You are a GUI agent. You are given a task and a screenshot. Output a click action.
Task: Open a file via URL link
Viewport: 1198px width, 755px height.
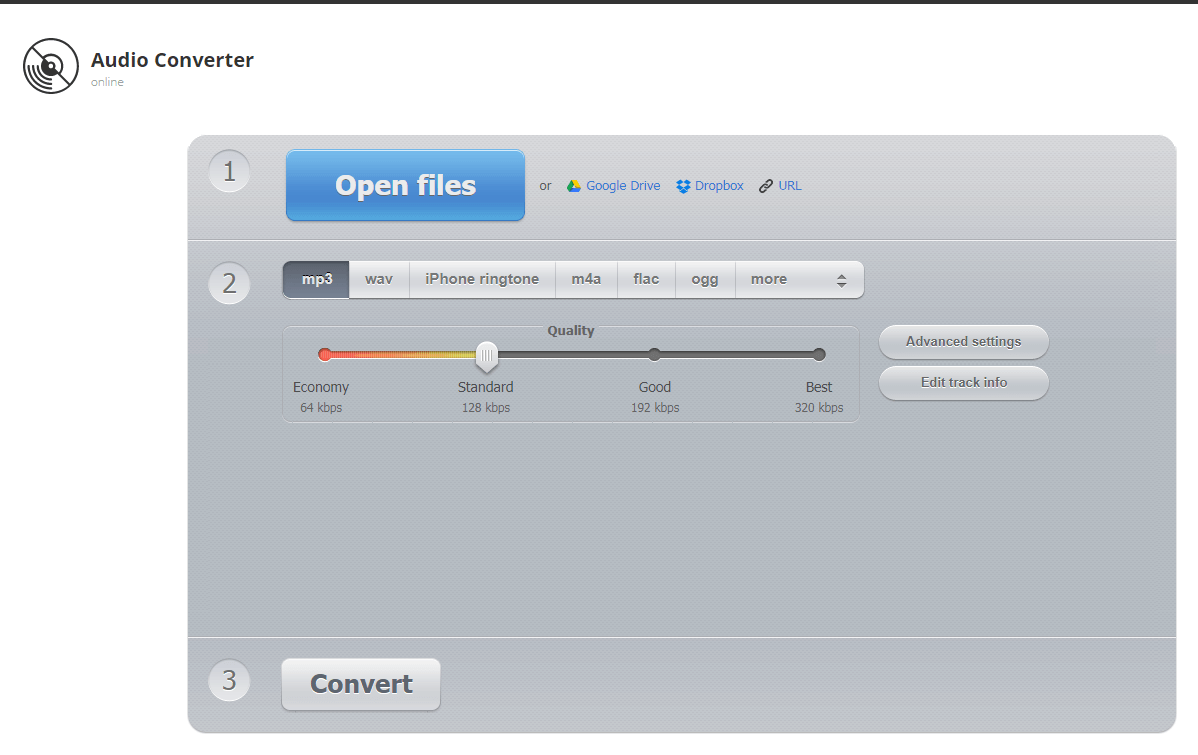790,186
